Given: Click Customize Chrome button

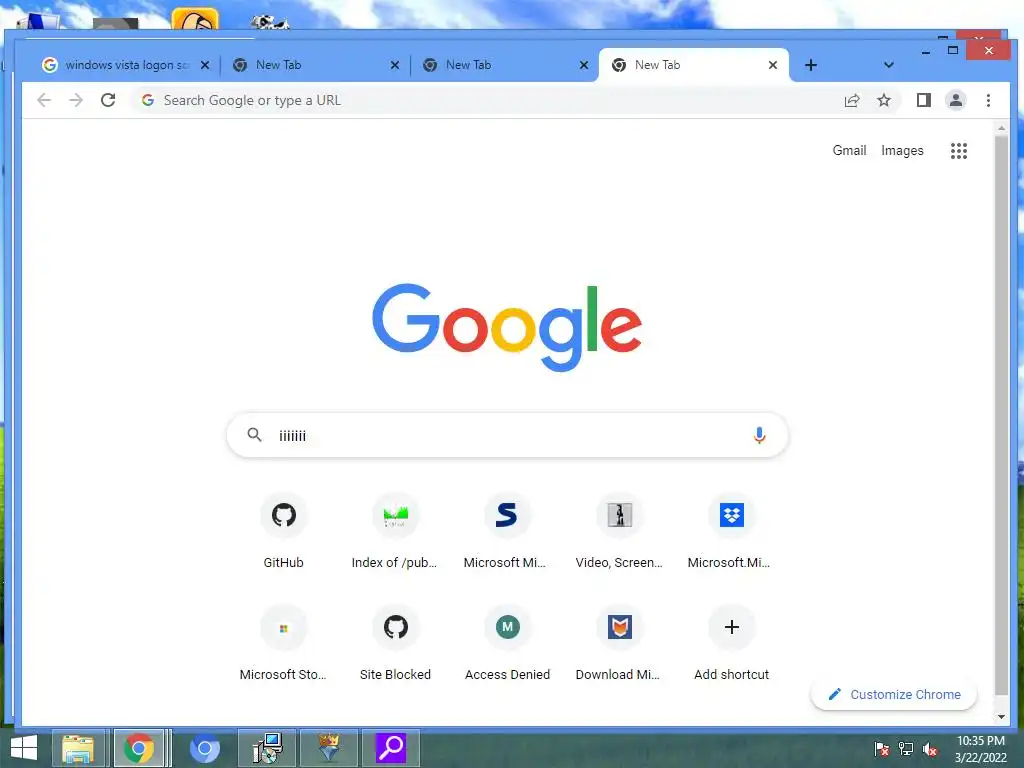Looking at the screenshot, I should (x=893, y=694).
